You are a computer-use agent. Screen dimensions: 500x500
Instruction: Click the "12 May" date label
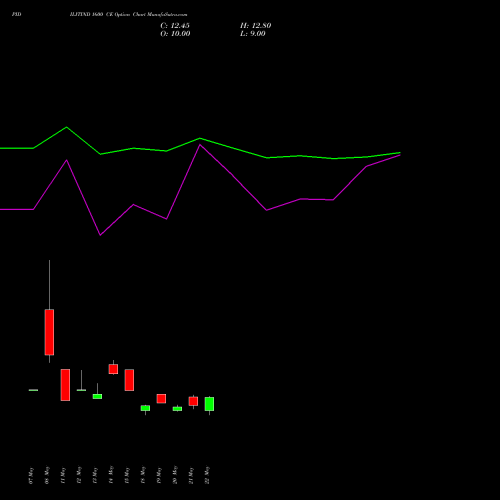pos(79,476)
